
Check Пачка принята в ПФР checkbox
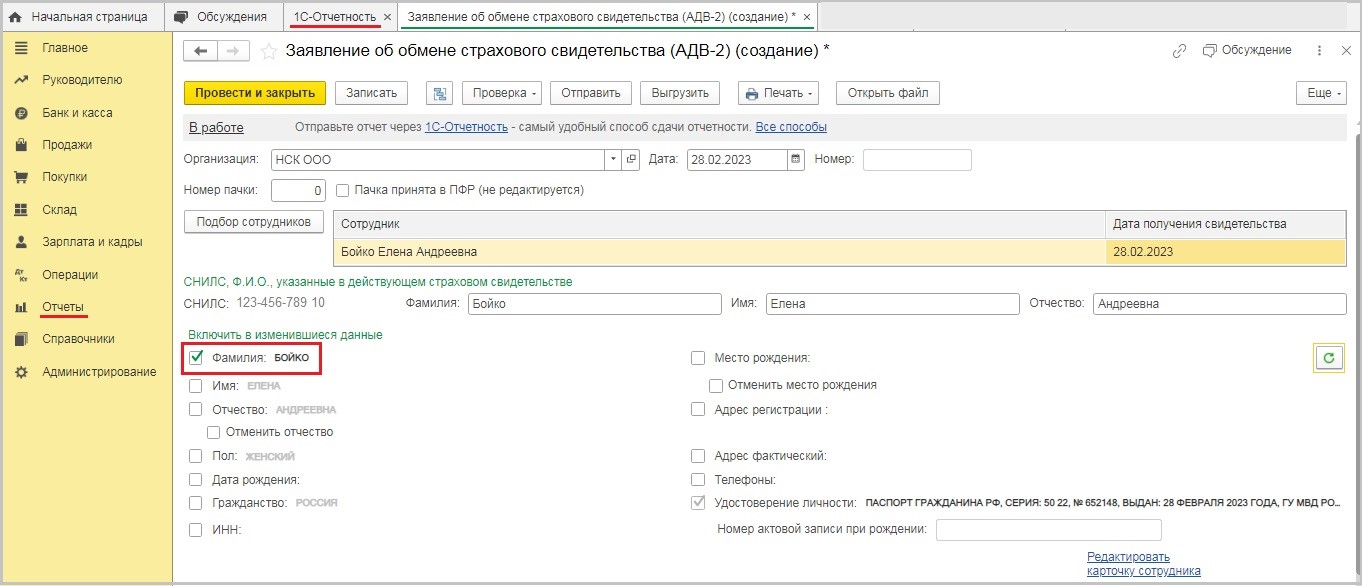coord(343,190)
